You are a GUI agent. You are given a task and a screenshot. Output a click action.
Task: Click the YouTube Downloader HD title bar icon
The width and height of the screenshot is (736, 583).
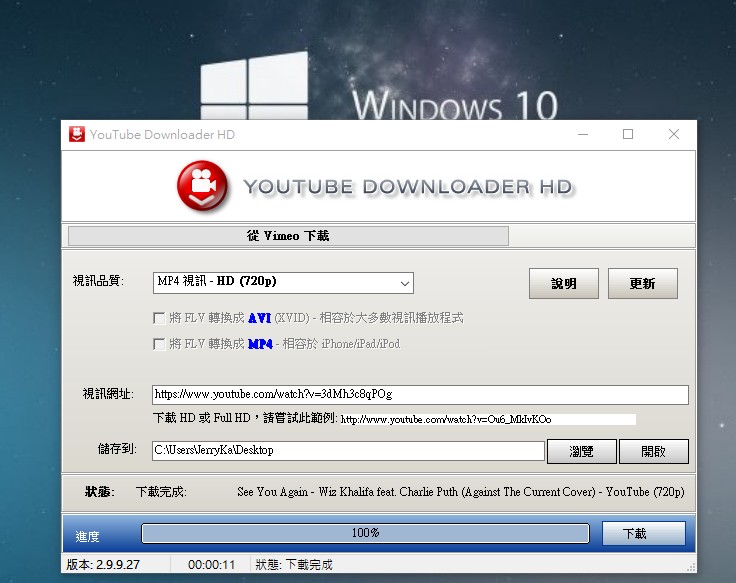pyautogui.click(x=77, y=134)
